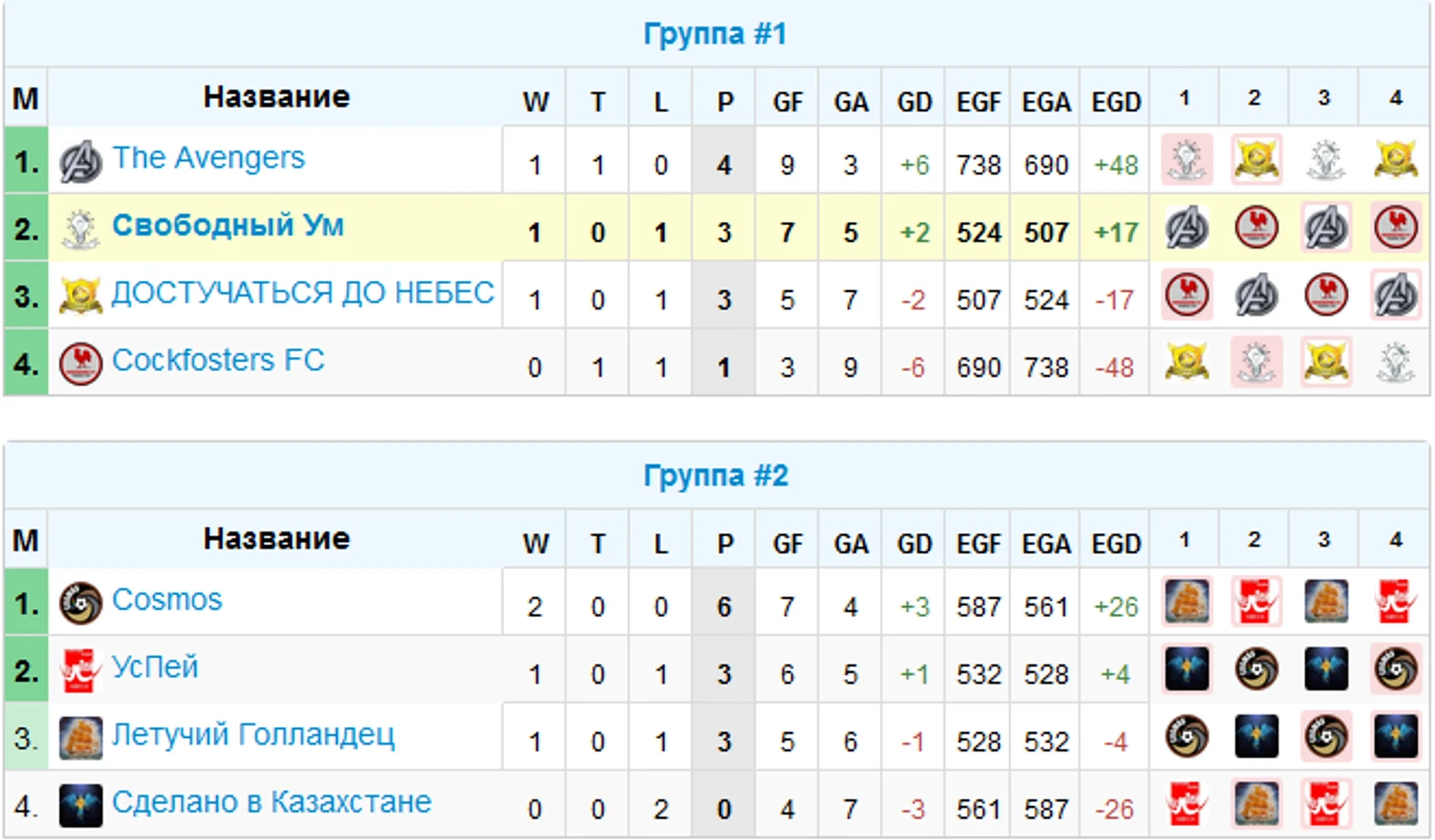Screen dimensions: 1435x840
Task: Open the Свободный Ум team link
Action: click(x=228, y=225)
